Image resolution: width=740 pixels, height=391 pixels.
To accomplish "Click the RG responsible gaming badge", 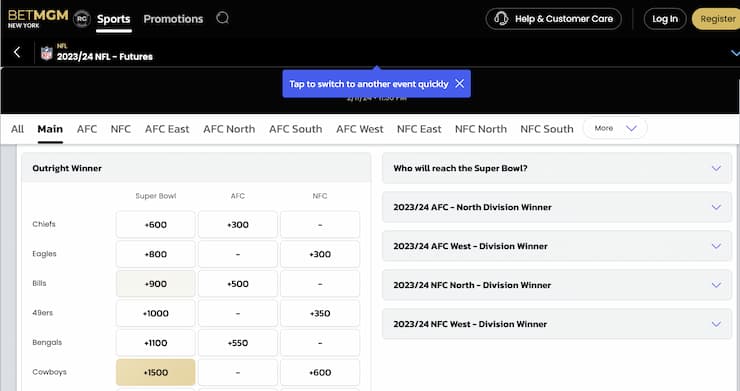I will pos(82,19).
